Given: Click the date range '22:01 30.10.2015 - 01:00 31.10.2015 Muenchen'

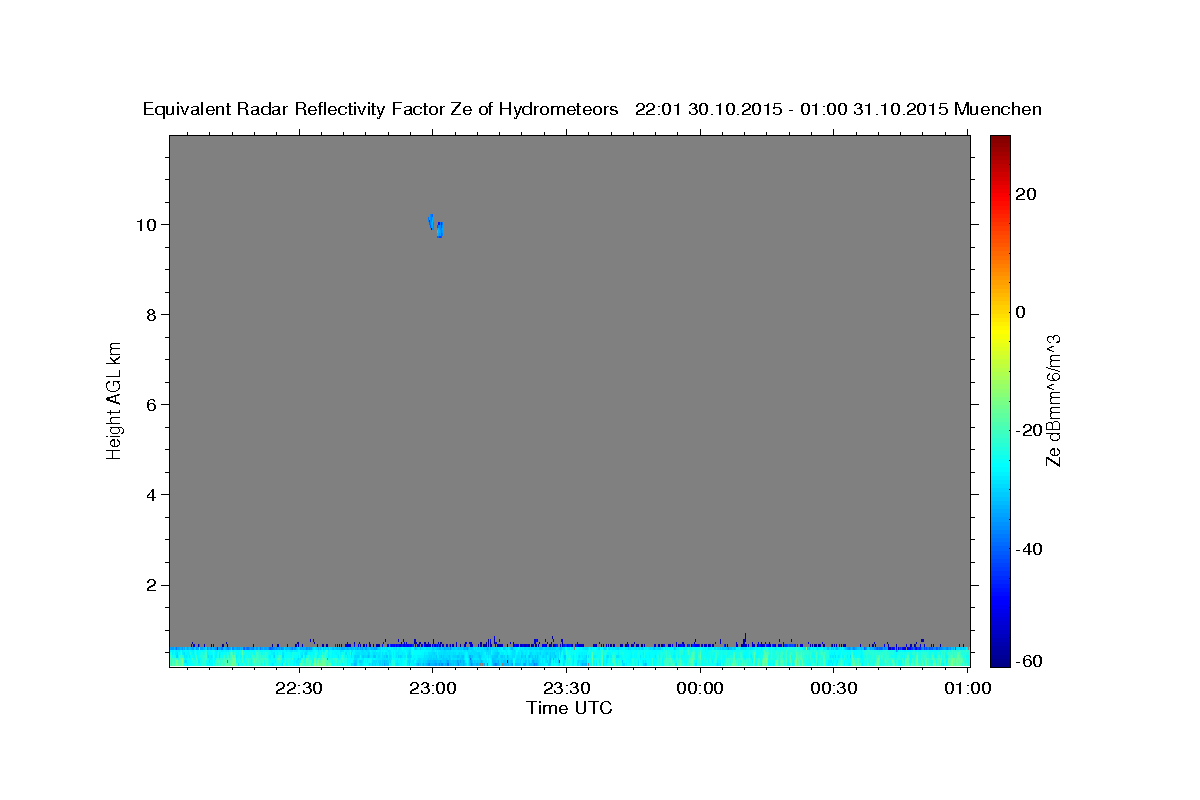Looking at the screenshot, I should click(x=838, y=110).
